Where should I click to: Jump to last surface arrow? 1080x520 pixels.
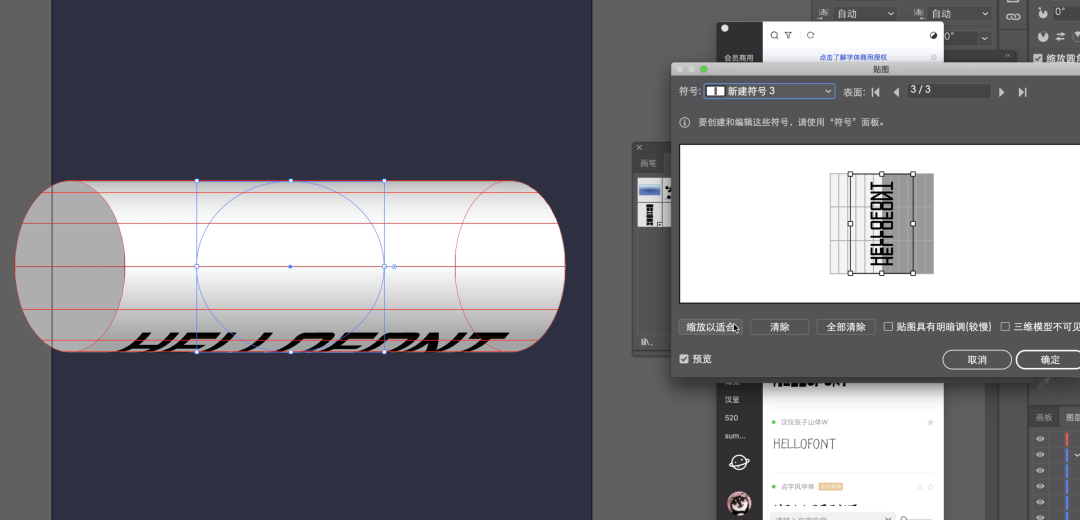(1022, 92)
